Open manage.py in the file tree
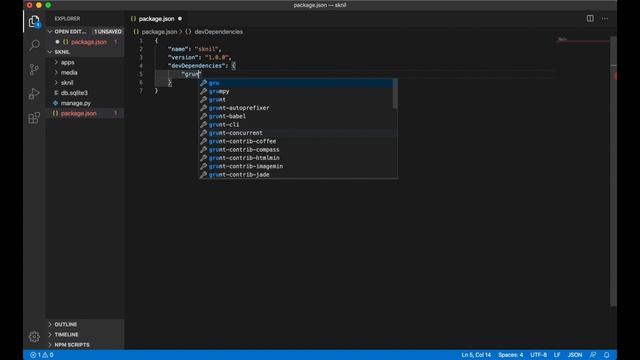 click(x=84, y=103)
